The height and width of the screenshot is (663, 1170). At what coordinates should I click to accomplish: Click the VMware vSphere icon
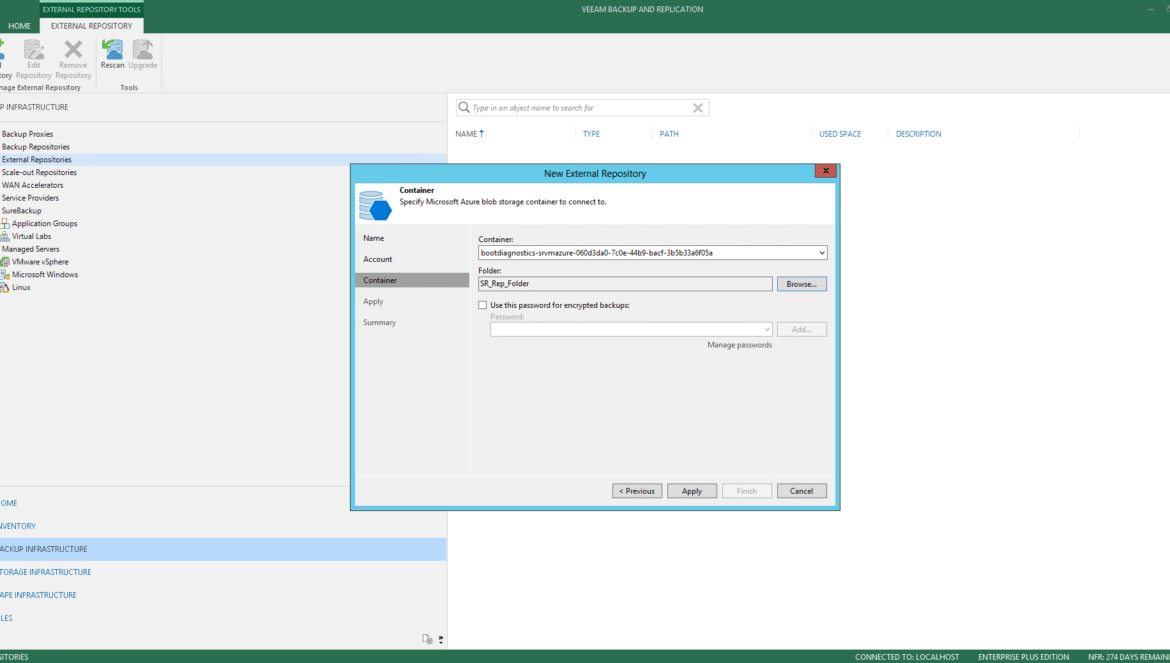click(x=5, y=262)
